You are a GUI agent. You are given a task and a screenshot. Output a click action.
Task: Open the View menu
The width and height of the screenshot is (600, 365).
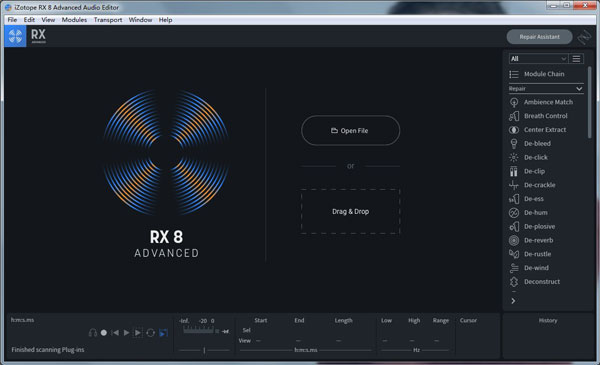click(x=48, y=20)
